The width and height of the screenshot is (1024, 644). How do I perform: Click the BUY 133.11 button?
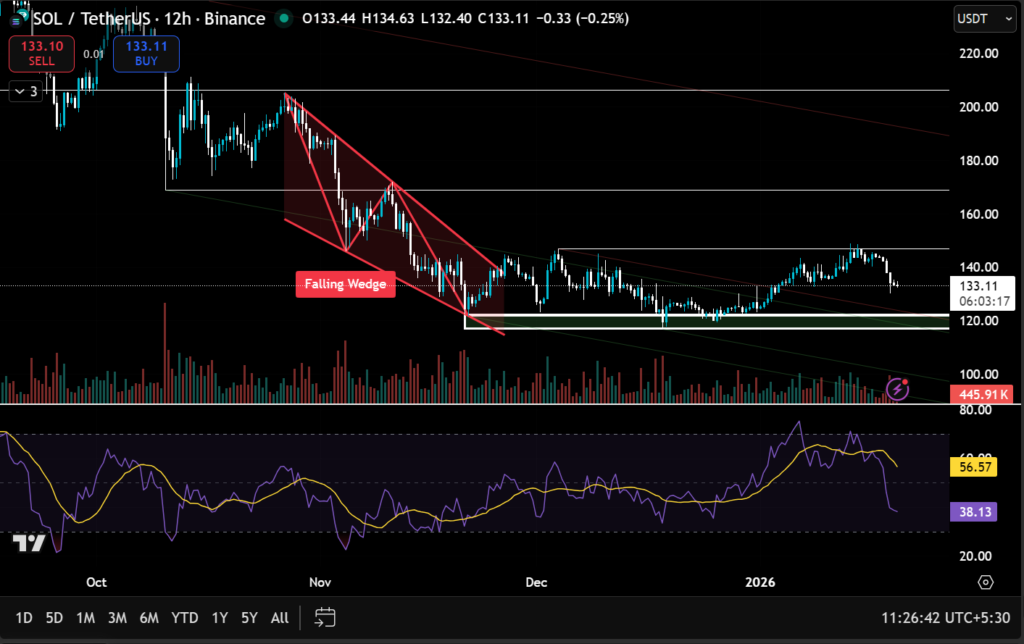click(145, 53)
